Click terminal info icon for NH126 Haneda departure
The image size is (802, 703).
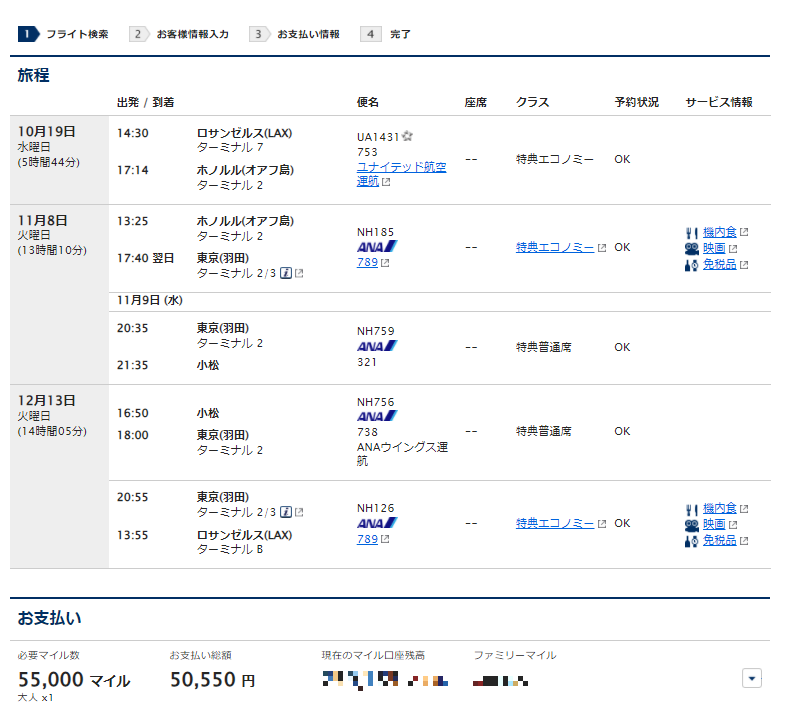tap(286, 512)
